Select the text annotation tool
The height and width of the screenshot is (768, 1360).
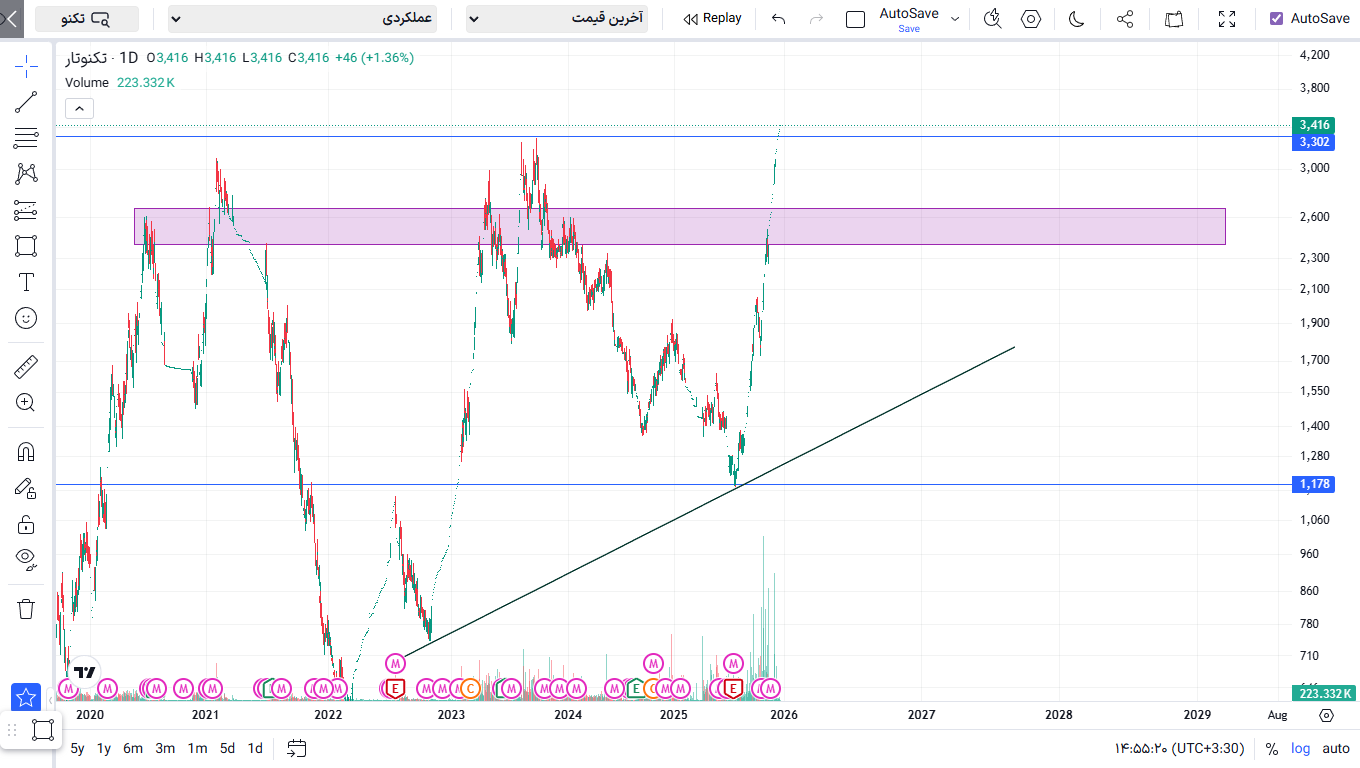click(x=26, y=282)
